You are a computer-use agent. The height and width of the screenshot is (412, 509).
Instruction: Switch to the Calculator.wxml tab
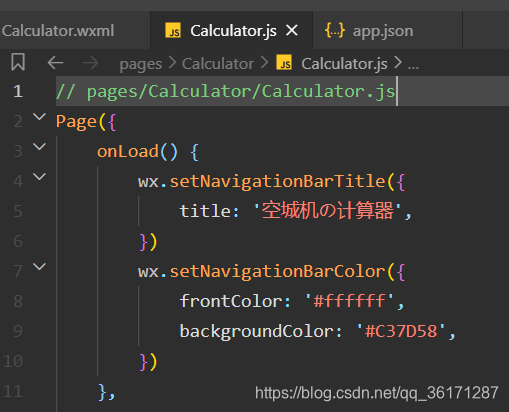(58, 31)
